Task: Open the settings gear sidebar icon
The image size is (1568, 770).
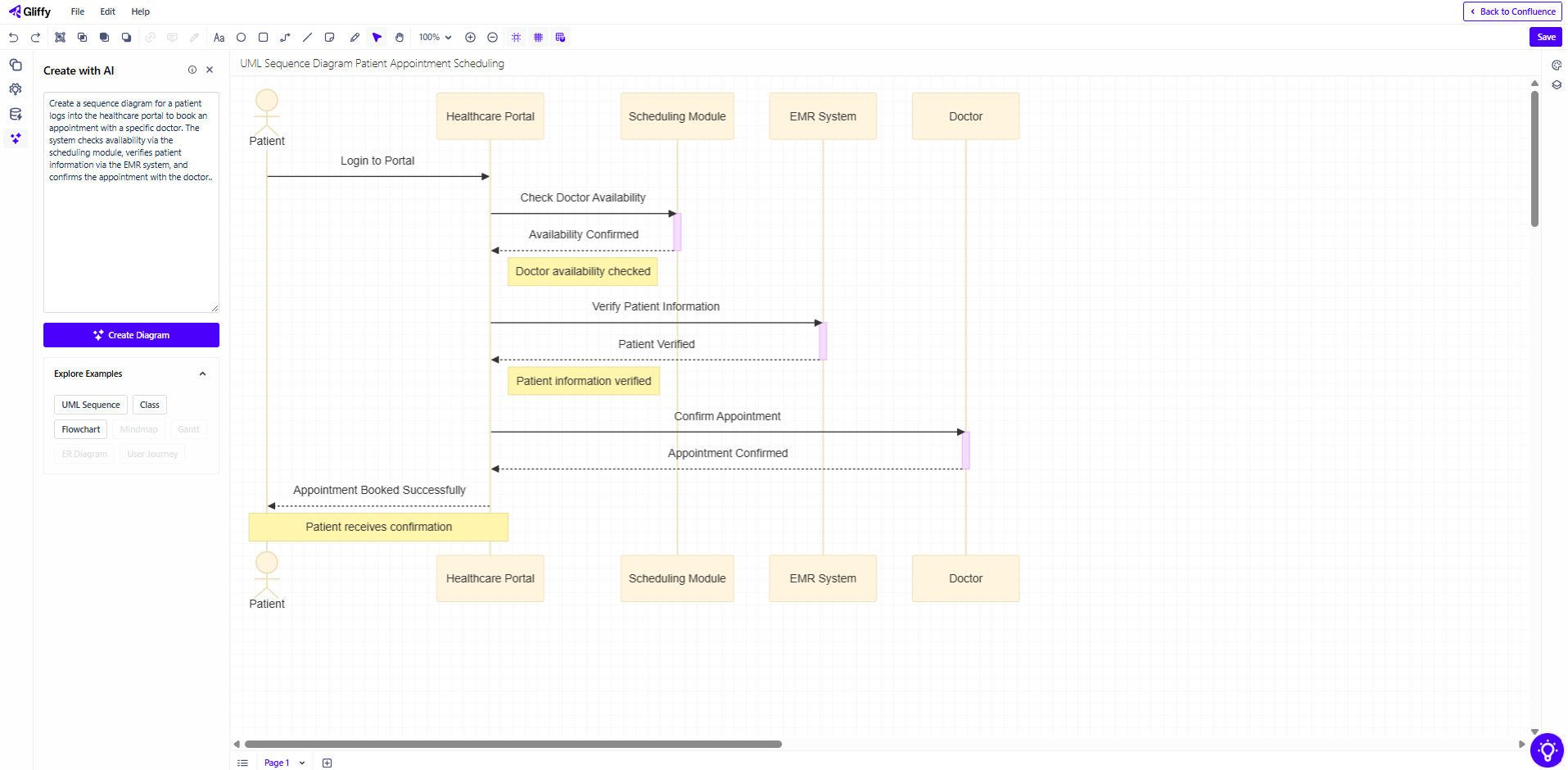Action: [16, 89]
